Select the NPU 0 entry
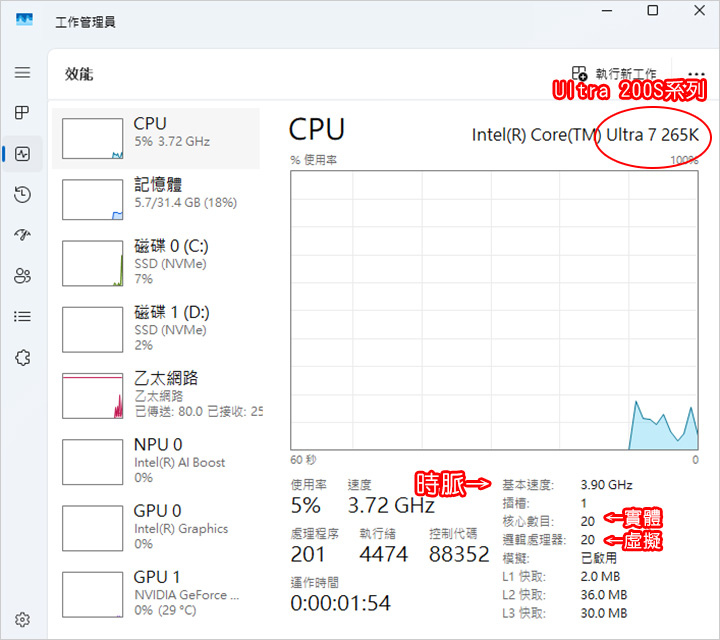Viewport: 720px width, 640px height. (156, 461)
